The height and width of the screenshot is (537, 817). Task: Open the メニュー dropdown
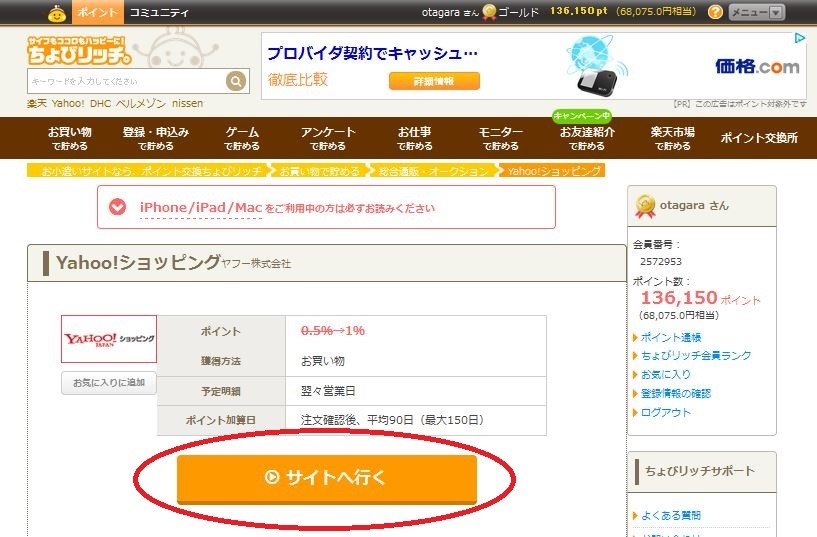(756, 12)
